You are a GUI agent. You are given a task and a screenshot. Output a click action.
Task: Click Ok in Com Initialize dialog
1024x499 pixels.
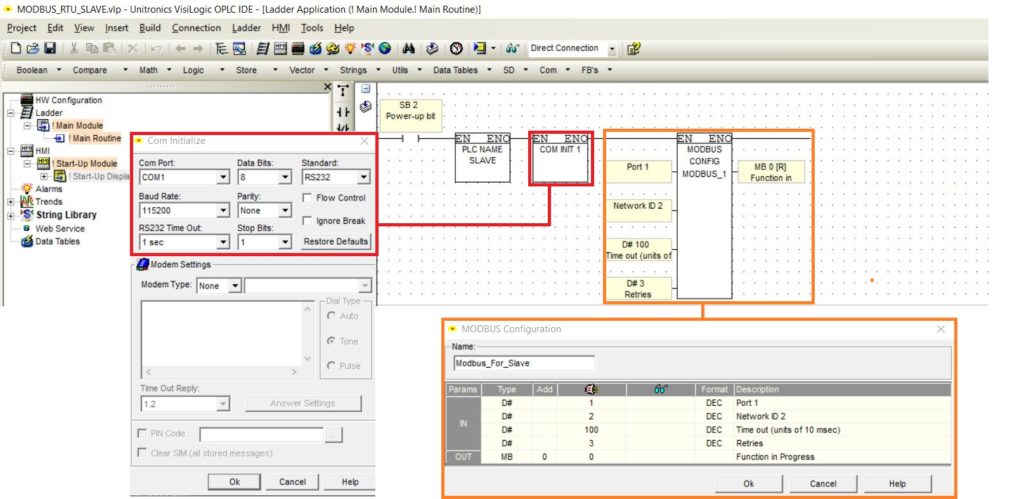(234, 482)
